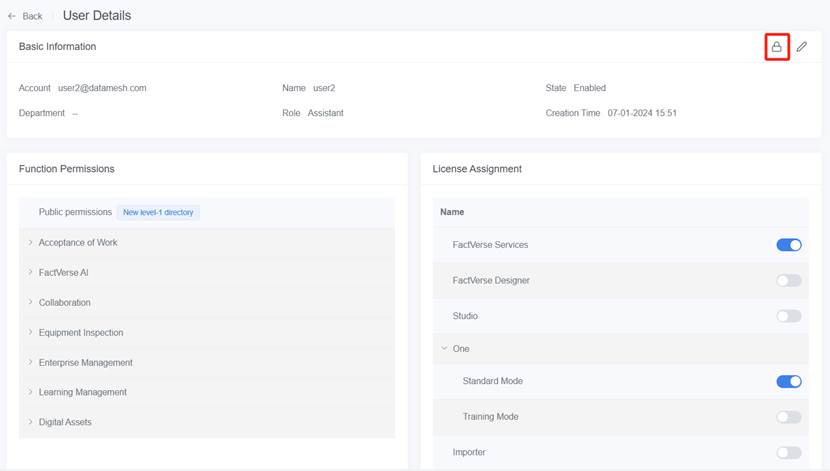Click the Public permissions header
This screenshot has height=471, width=830.
coord(75,213)
